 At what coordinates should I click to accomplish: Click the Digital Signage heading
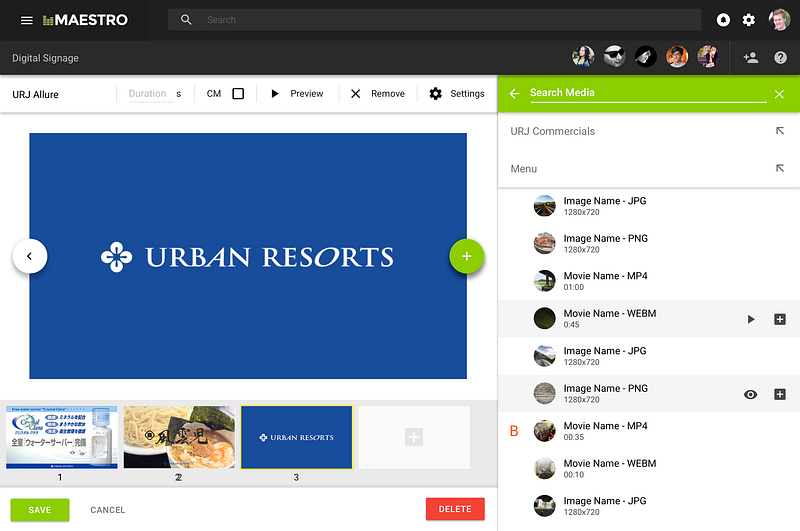[x=45, y=58]
